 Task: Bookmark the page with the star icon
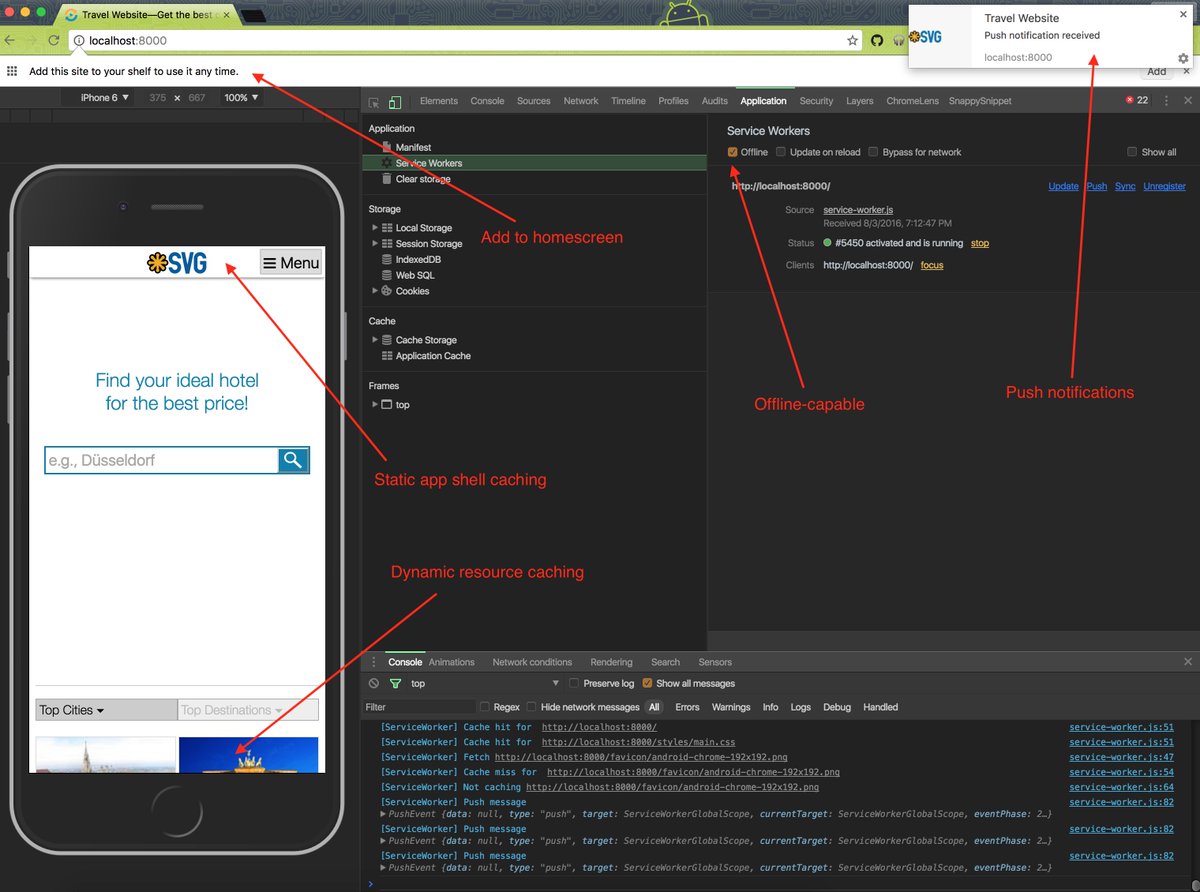[853, 41]
